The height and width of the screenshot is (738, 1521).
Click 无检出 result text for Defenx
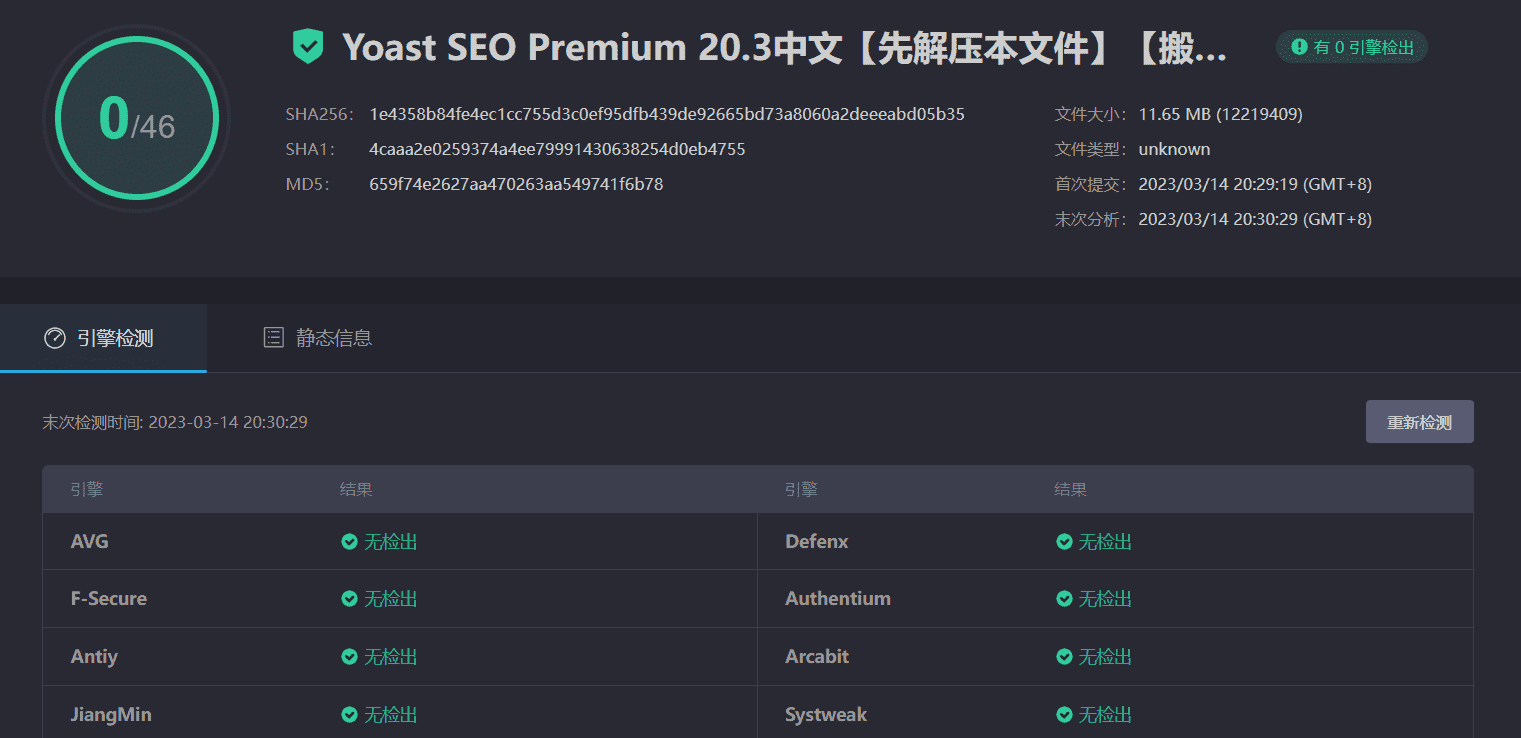1105,542
